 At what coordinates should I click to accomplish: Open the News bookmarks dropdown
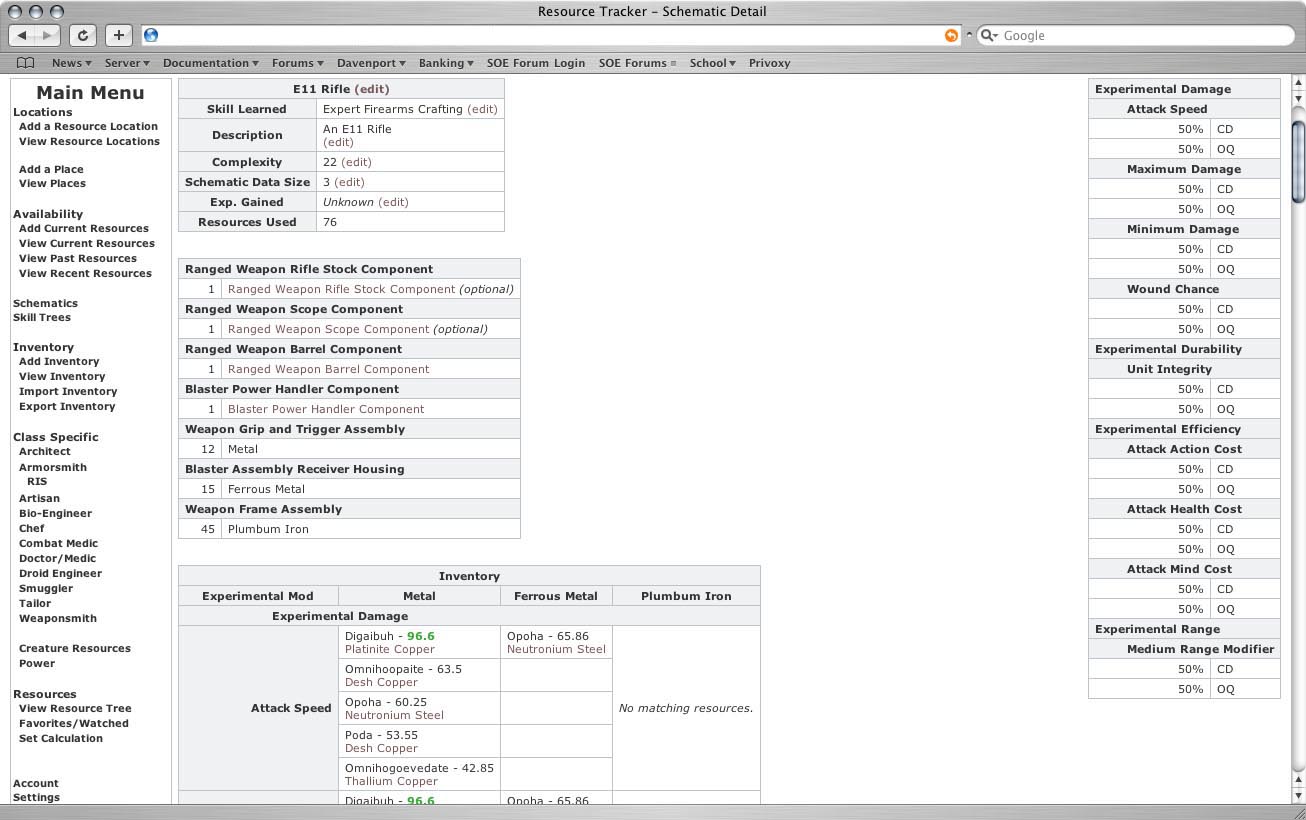[x=71, y=63]
